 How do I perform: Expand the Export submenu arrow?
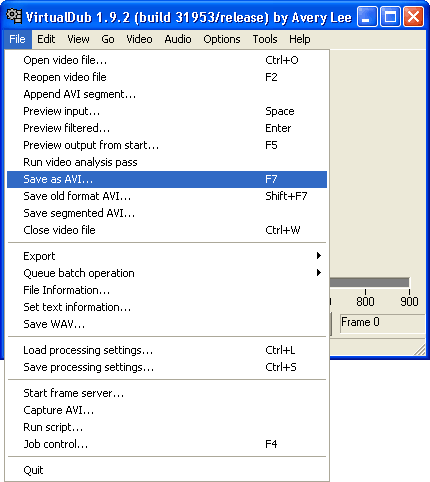(x=319, y=256)
